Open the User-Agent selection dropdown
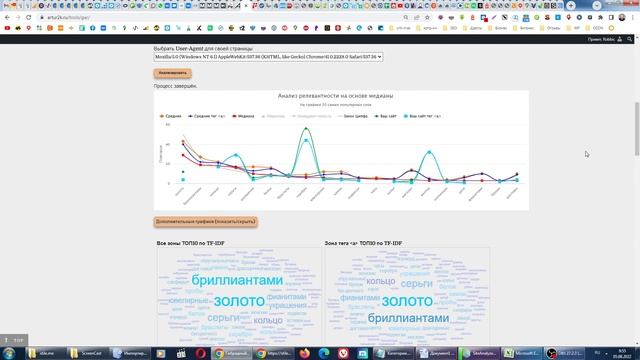Viewport: 640px width, 360px height. 268,57
